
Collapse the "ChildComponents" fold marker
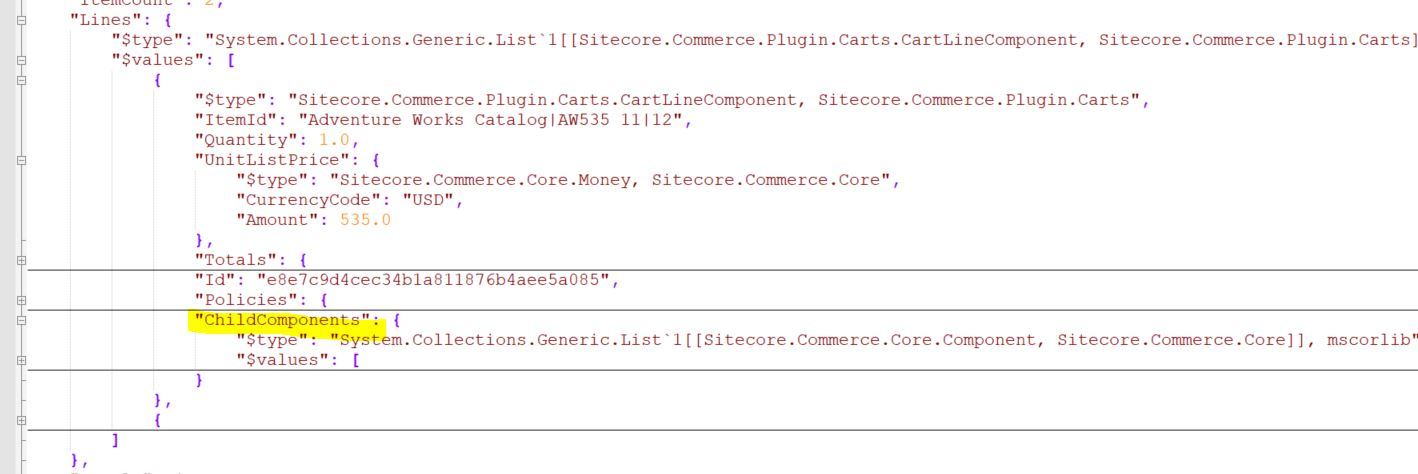[x=22, y=320]
